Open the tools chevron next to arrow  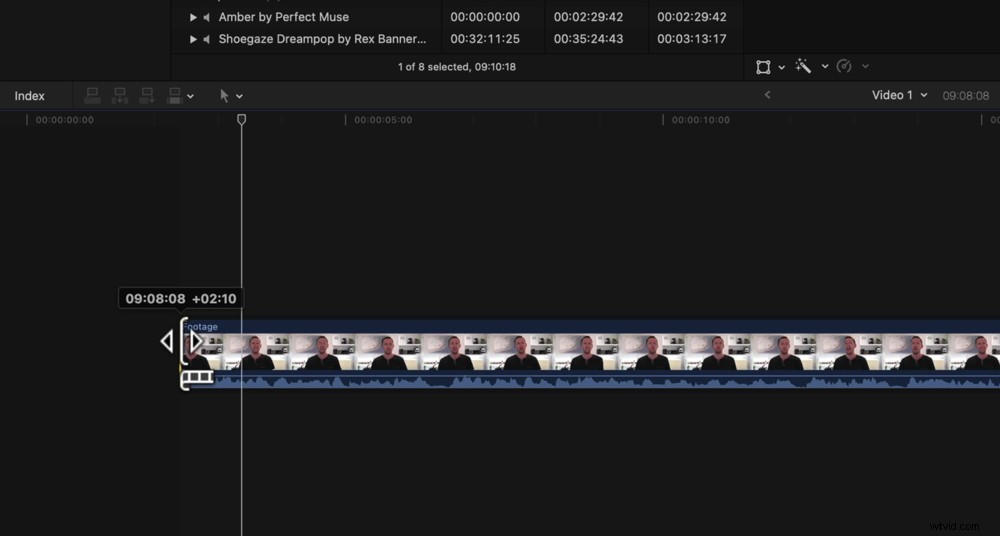[239, 96]
